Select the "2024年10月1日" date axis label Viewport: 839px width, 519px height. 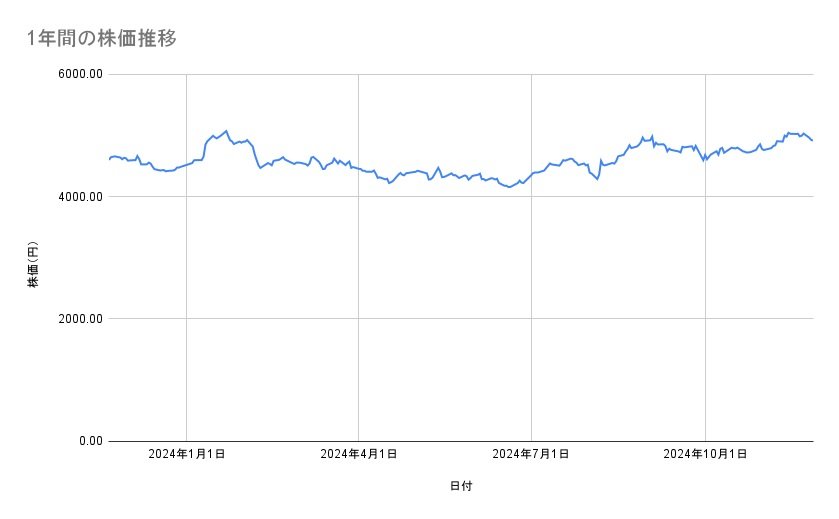click(706, 454)
